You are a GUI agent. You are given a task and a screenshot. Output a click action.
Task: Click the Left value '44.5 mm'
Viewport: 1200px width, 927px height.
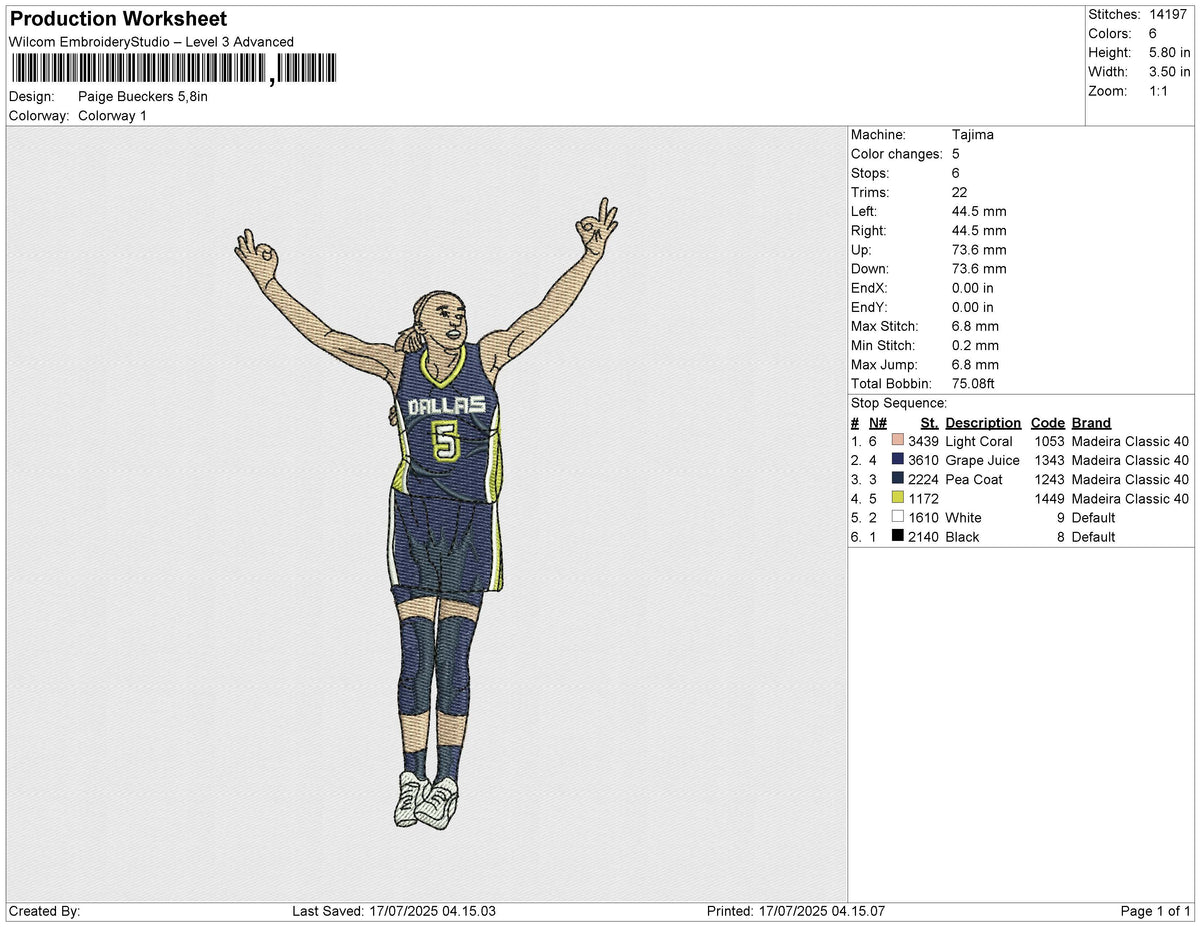[979, 211]
